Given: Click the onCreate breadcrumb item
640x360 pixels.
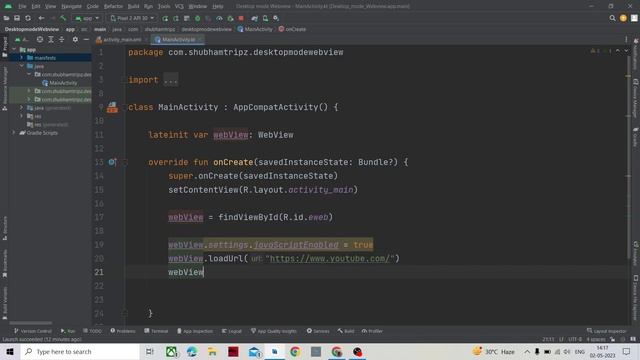Looking at the screenshot, I should 292,29.
